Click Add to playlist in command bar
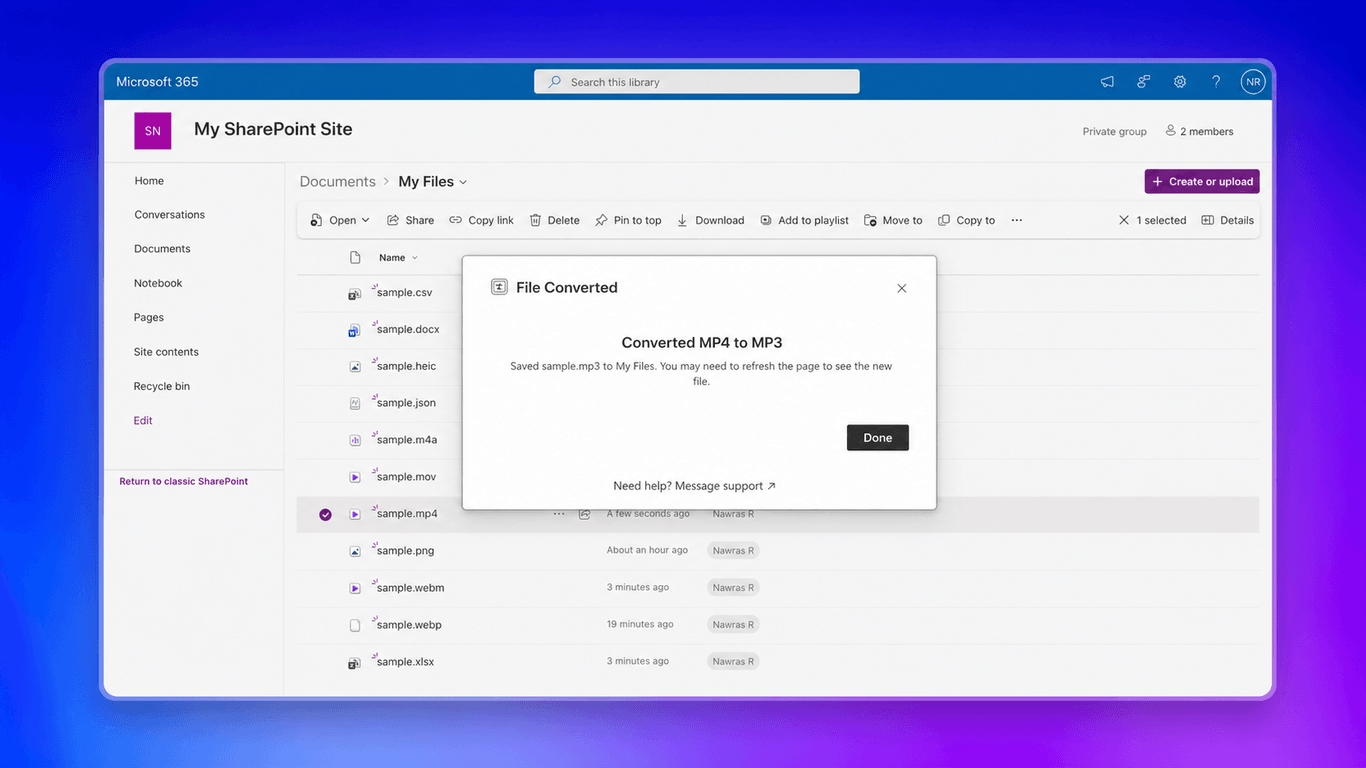Screen dimensions: 1366x768 (804, 220)
